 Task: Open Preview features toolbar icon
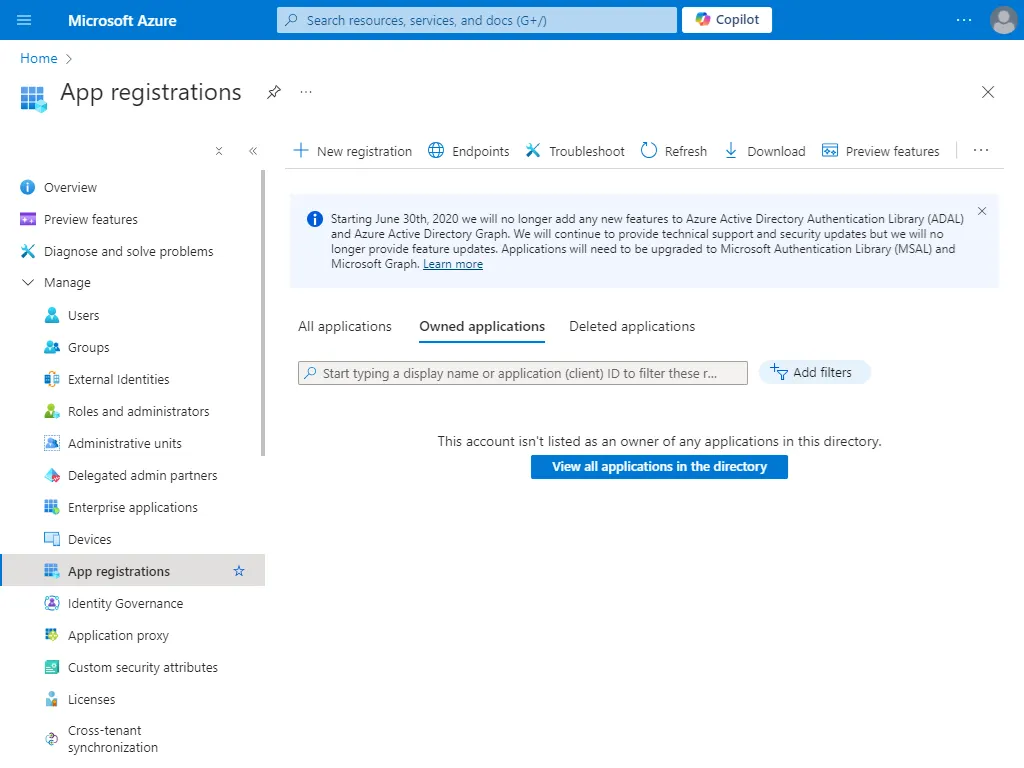[829, 151]
